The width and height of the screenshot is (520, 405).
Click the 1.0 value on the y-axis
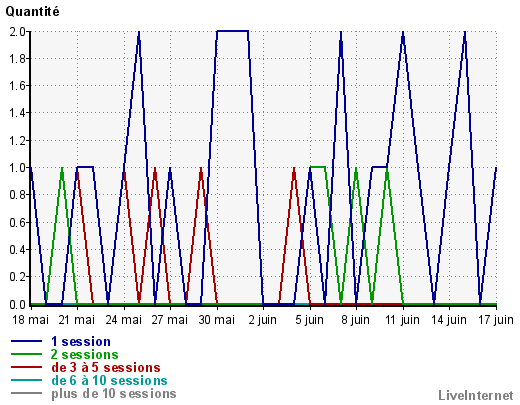(17, 168)
